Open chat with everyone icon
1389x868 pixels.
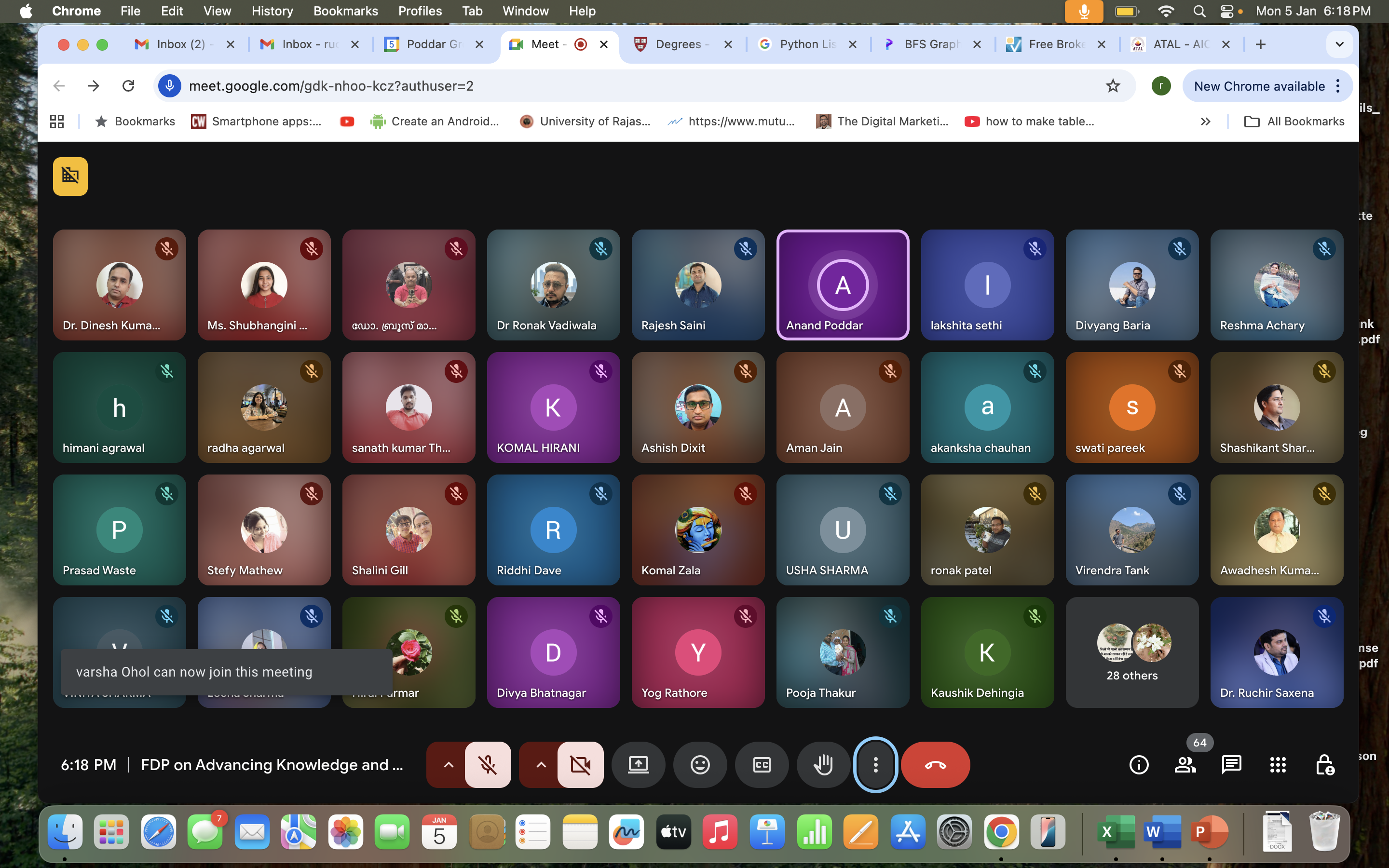pyautogui.click(x=1231, y=765)
